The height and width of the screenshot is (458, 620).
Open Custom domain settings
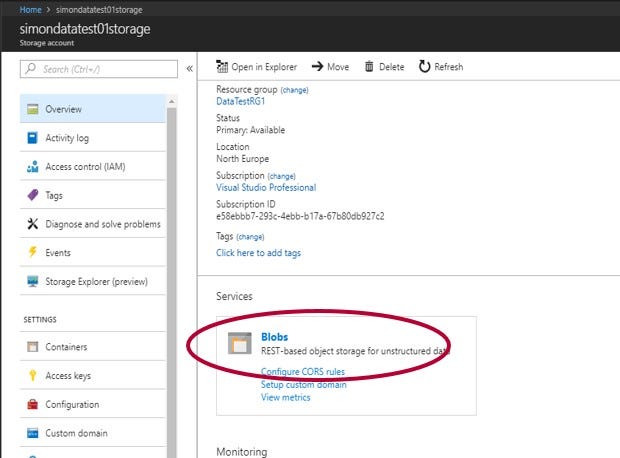click(93, 433)
